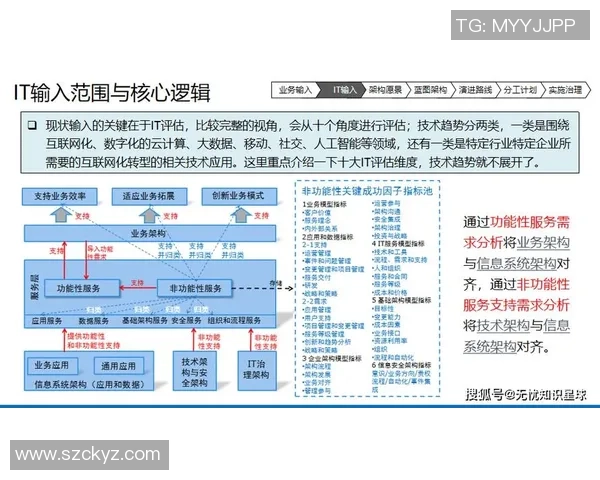Click the 管理参与 indicator

(317, 390)
